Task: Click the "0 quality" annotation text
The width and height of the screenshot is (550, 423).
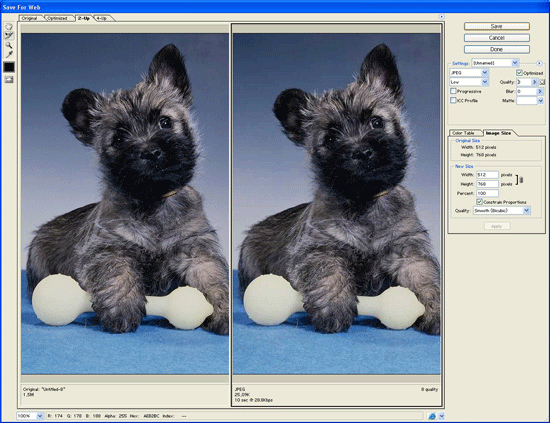Action: [x=429, y=389]
